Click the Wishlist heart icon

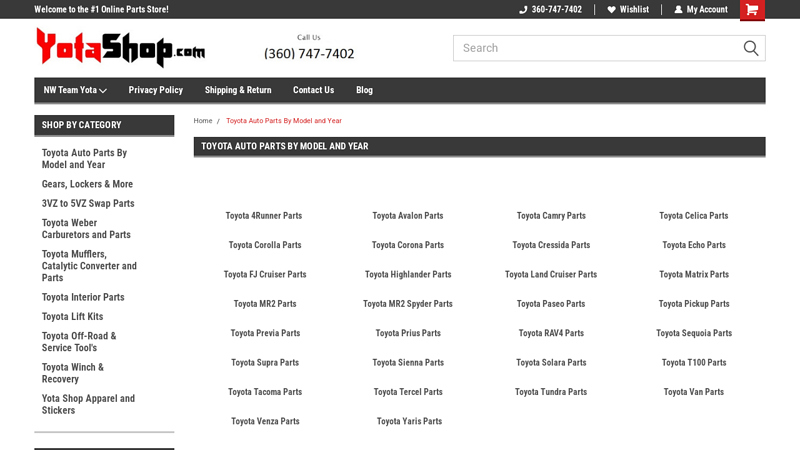click(611, 10)
